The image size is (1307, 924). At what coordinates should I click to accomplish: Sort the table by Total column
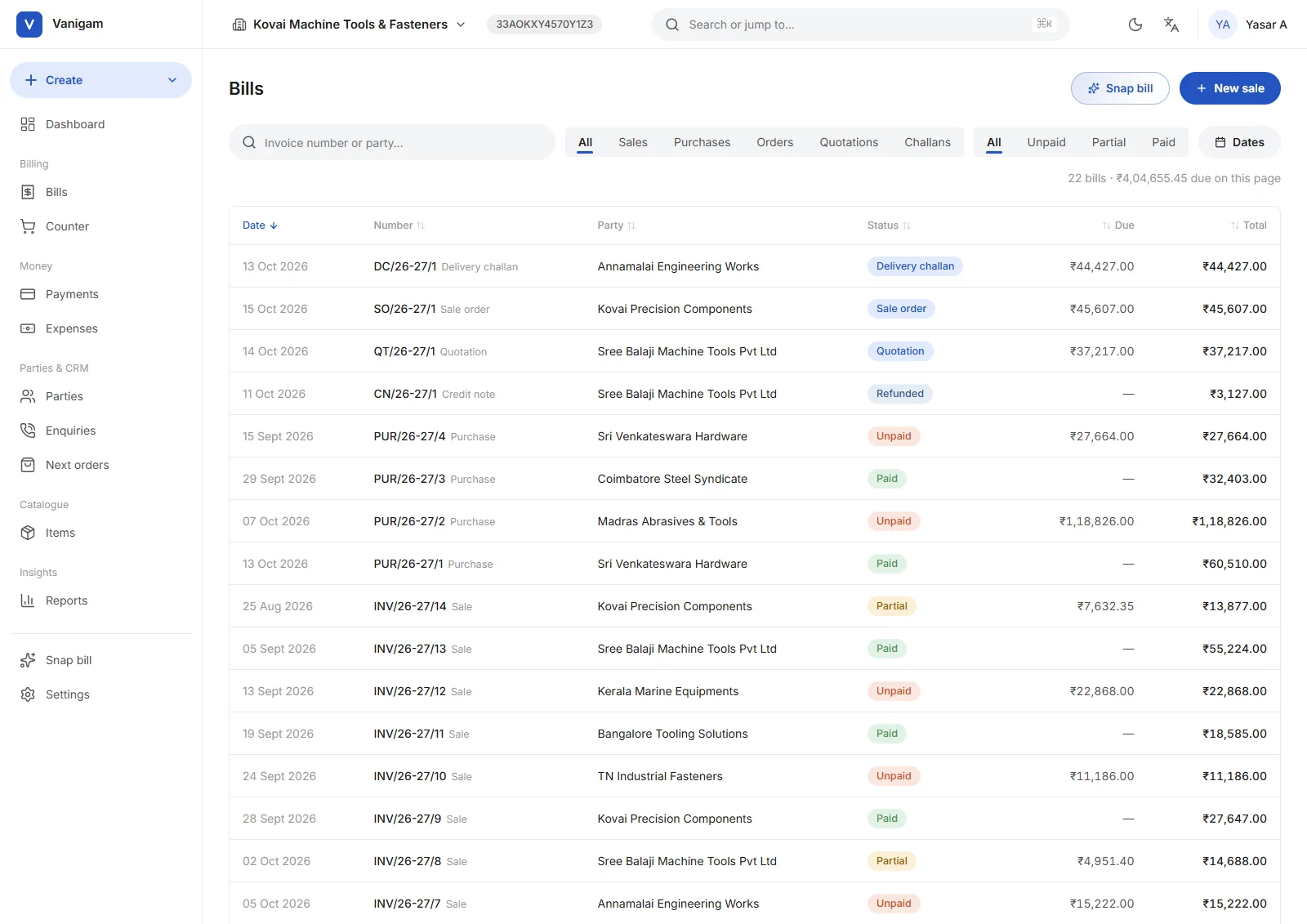(x=1249, y=225)
